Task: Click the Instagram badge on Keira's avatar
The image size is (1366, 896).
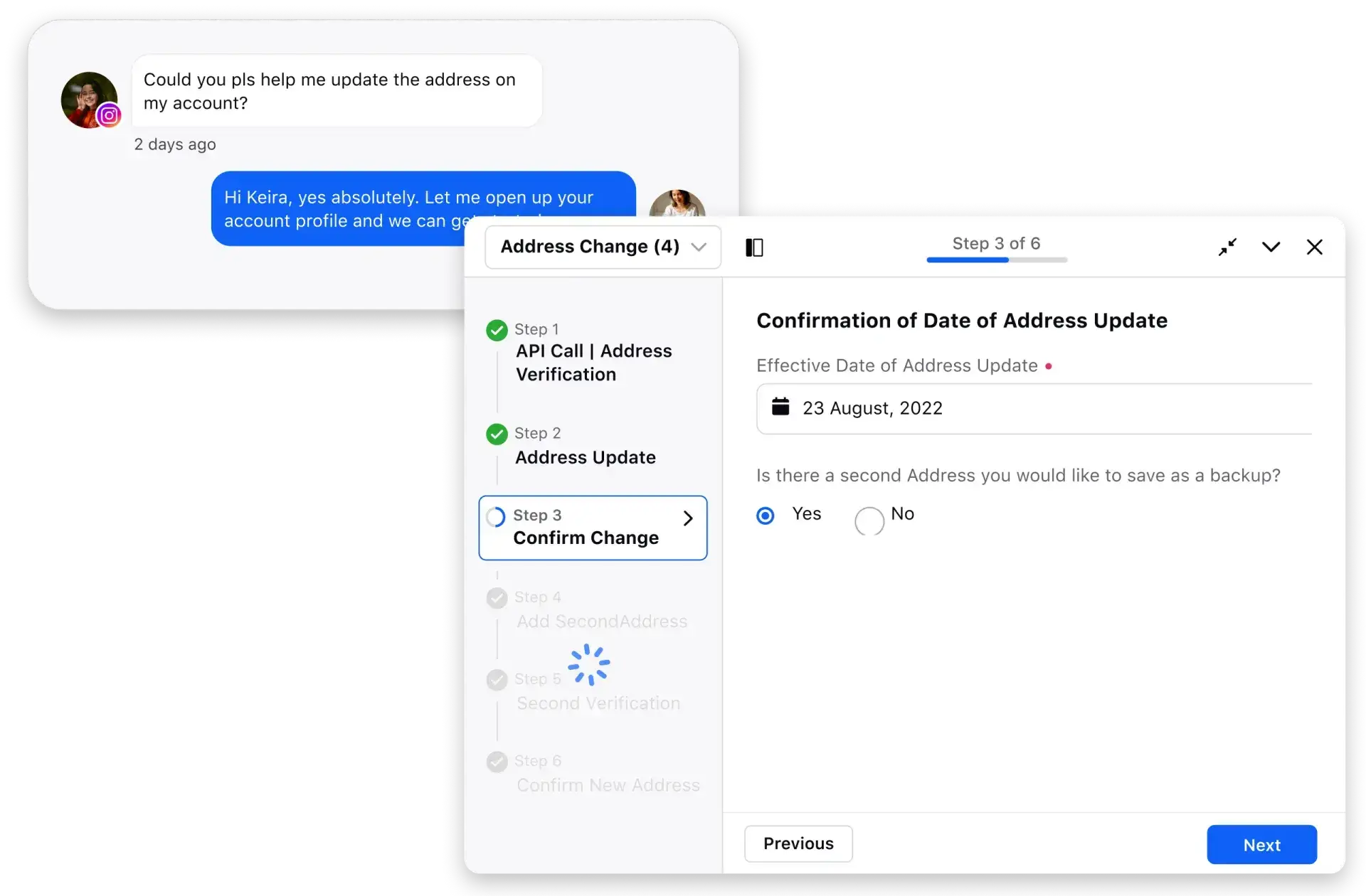Action: point(109,114)
